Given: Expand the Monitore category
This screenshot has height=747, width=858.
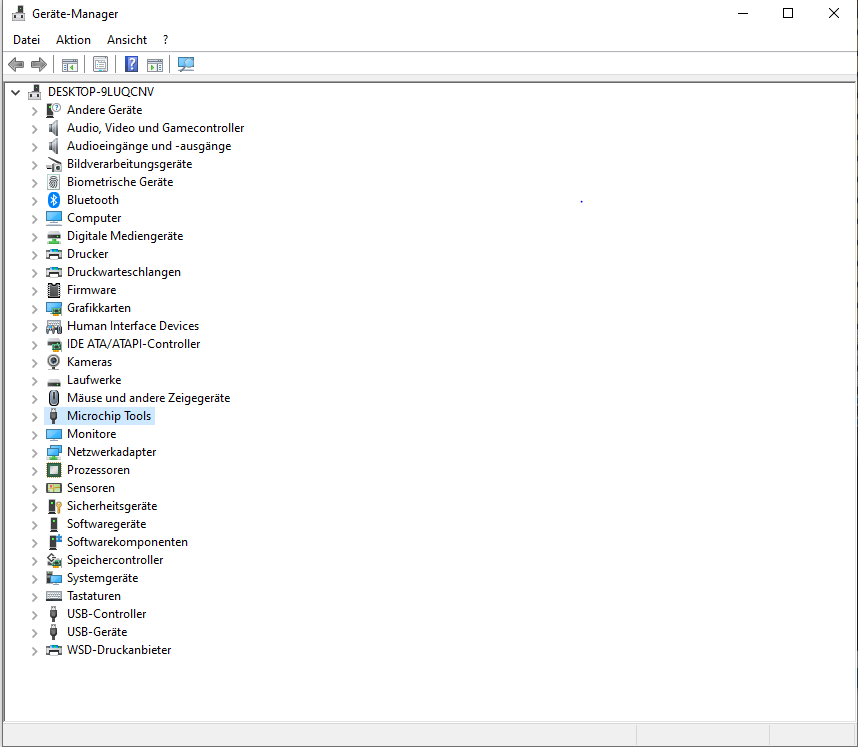Looking at the screenshot, I should click(34, 435).
